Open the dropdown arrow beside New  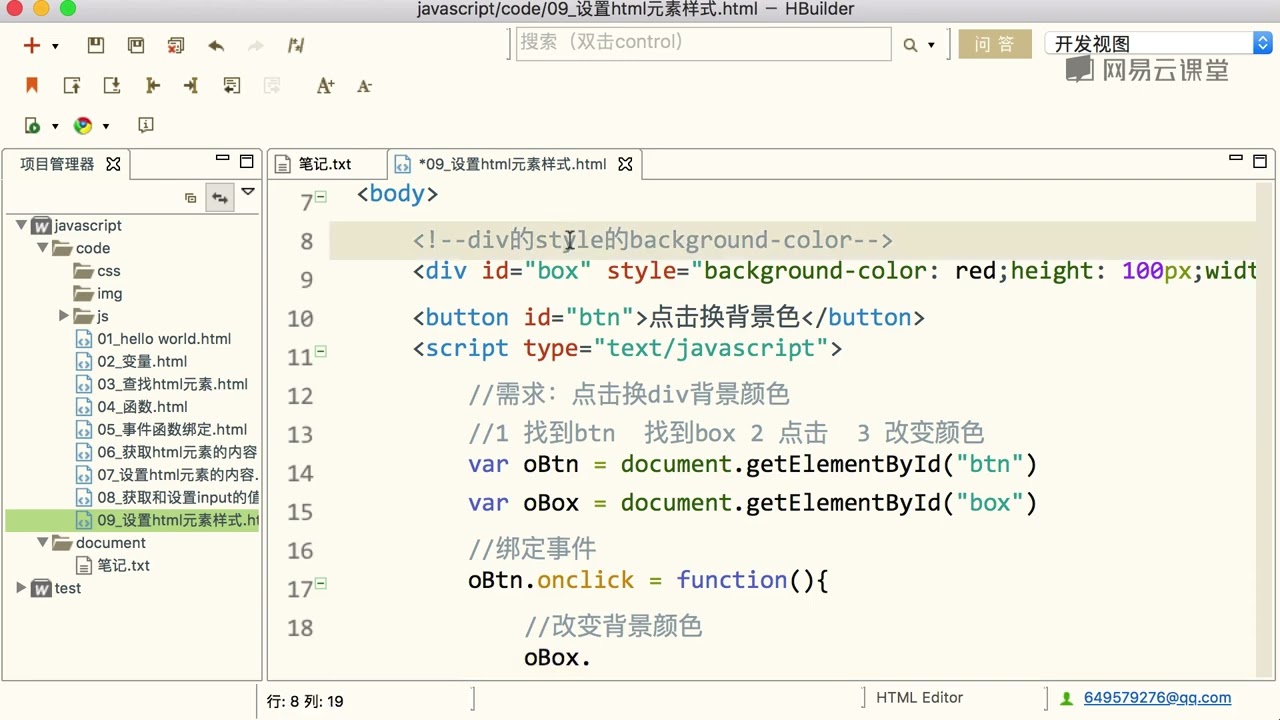[x=55, y=46]
